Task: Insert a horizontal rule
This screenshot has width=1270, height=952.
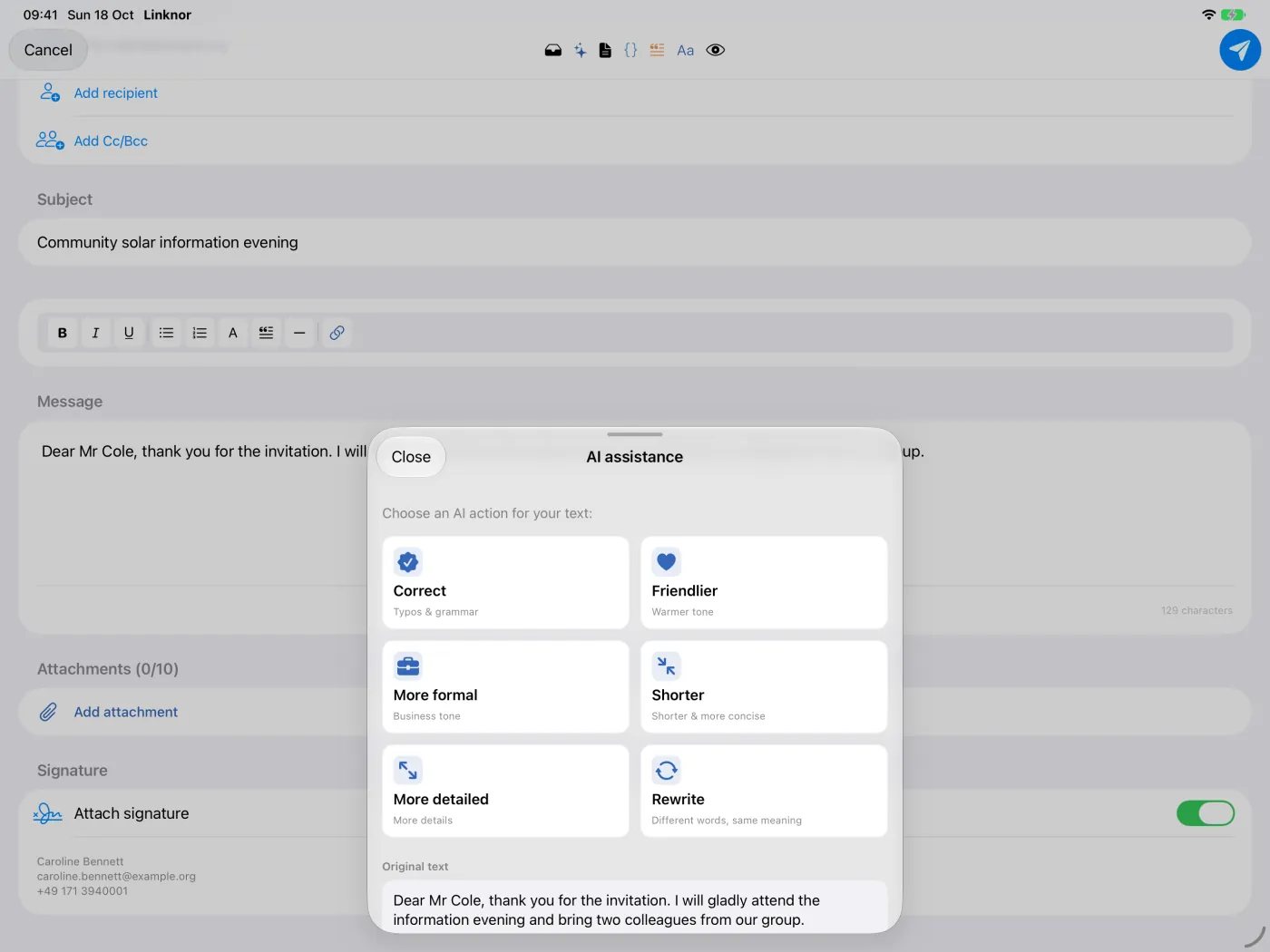Action: (299, 333)
